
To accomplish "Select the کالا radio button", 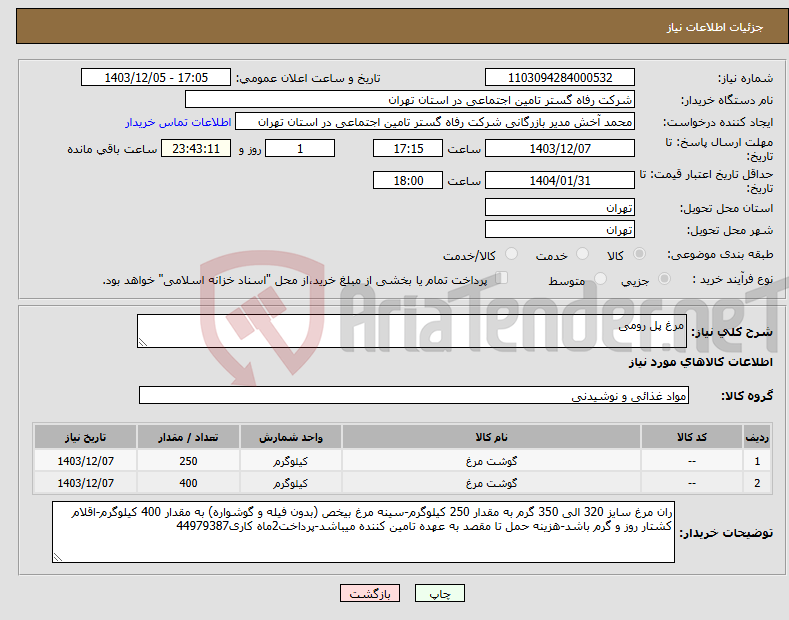I will point(639,254).
